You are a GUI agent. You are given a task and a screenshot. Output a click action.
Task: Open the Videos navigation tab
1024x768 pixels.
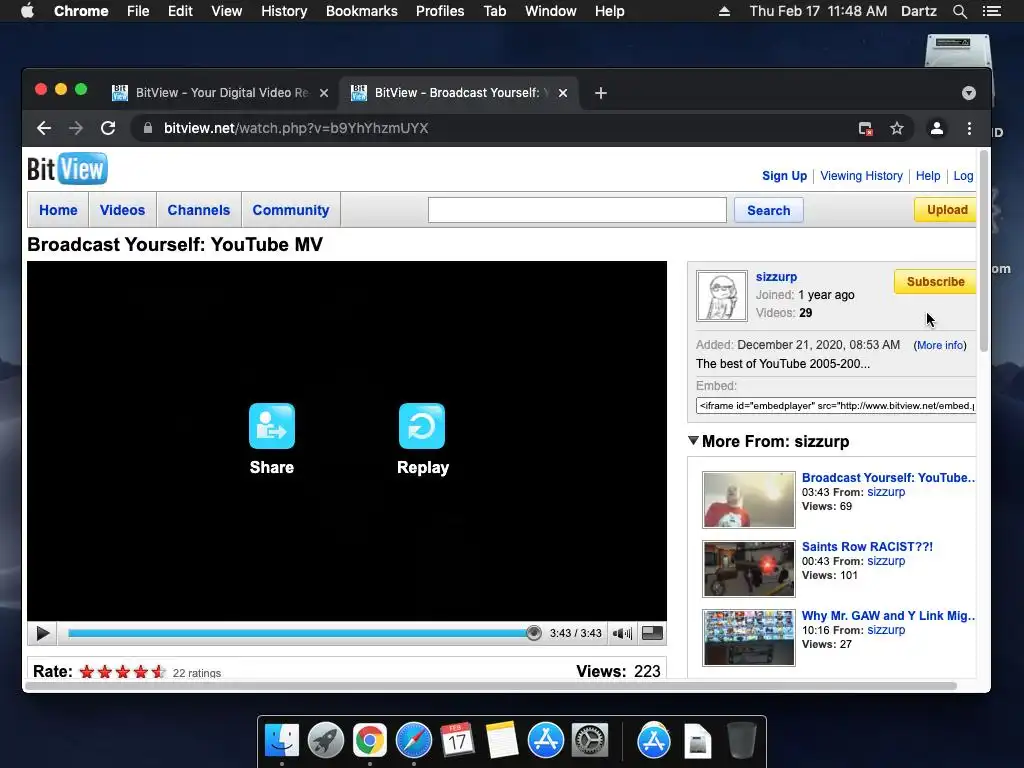click(122, 210)
